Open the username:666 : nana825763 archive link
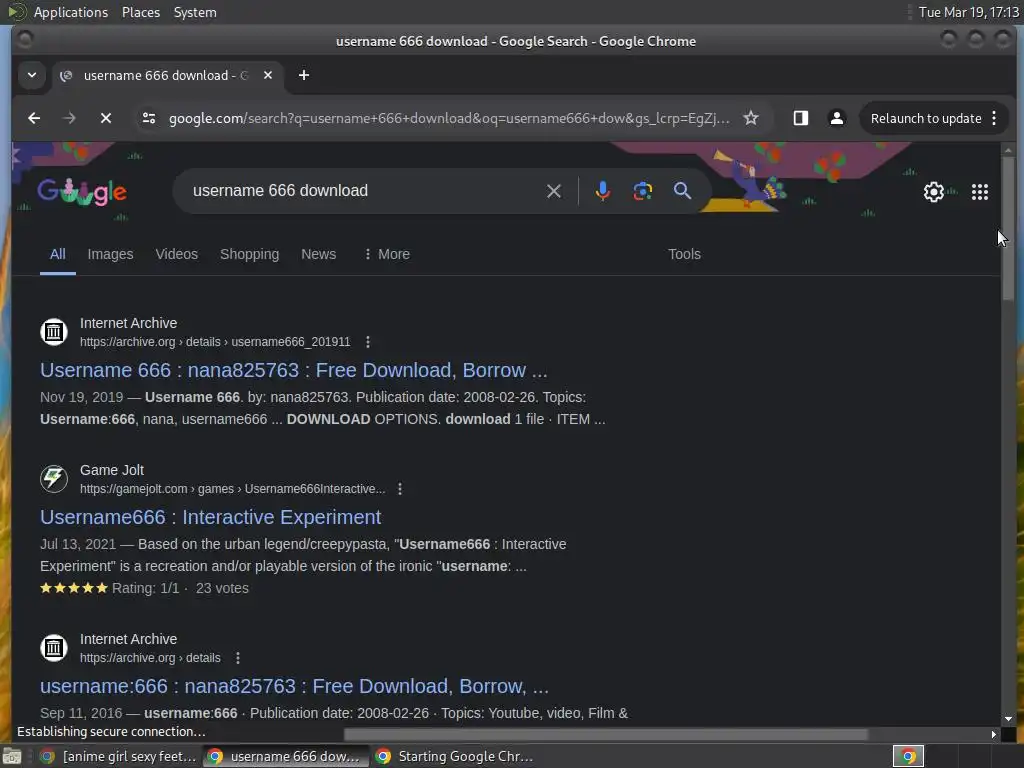Viewport: 1024px width, 768px height. [295, 686]
